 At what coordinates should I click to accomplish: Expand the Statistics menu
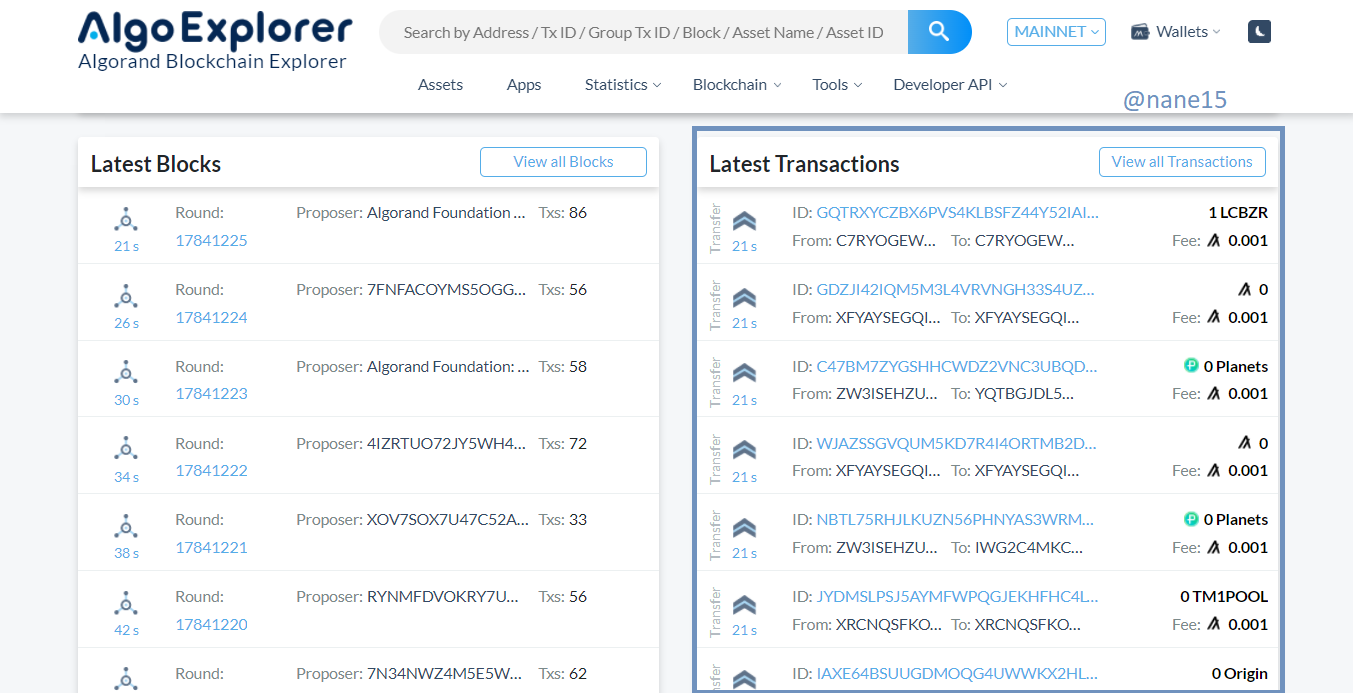623,85
